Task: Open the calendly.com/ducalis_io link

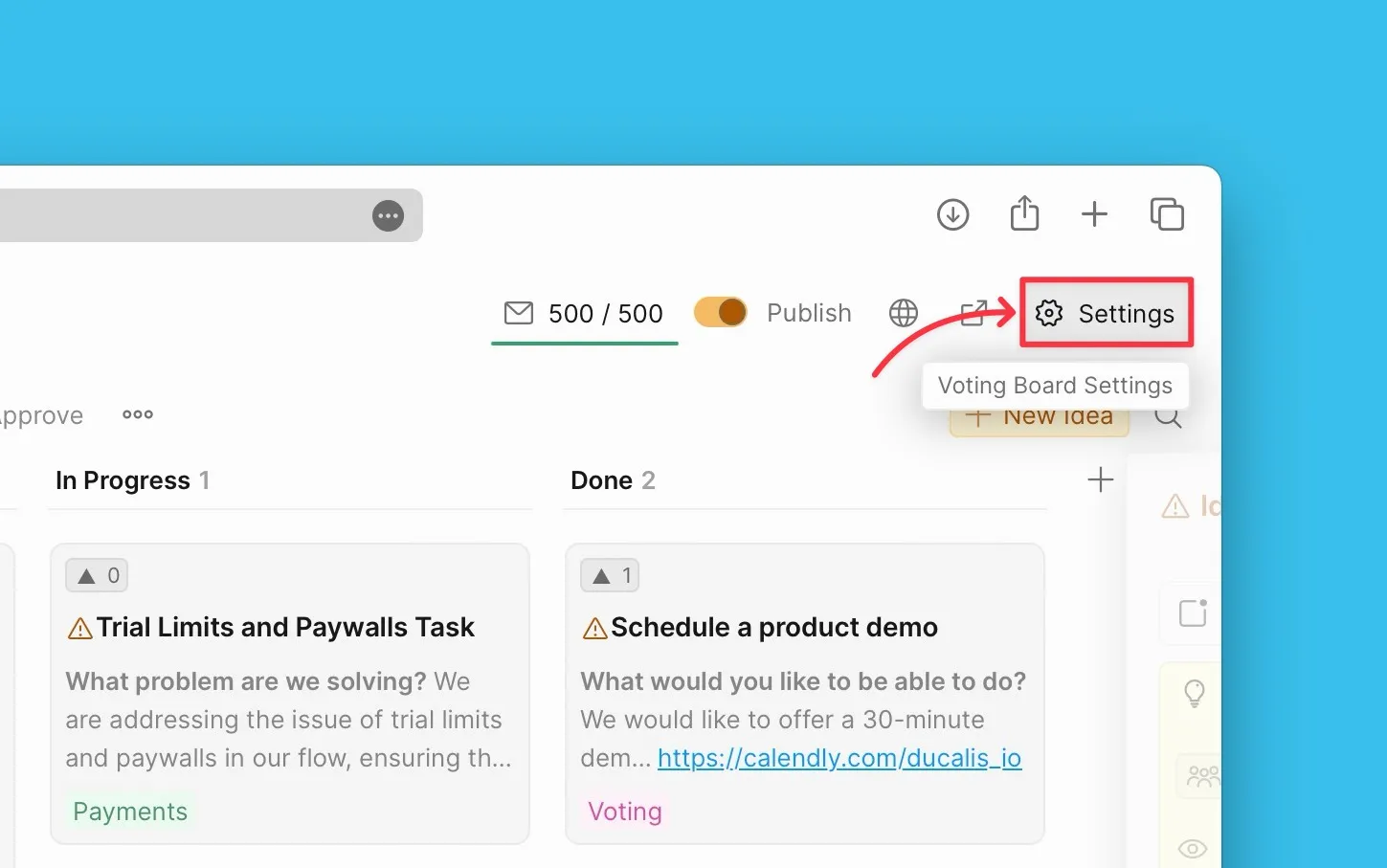Action: click(839, 758)
